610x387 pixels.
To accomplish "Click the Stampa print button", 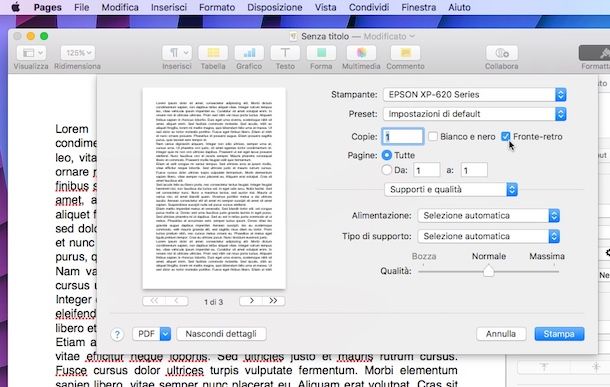I will (559, 334).
